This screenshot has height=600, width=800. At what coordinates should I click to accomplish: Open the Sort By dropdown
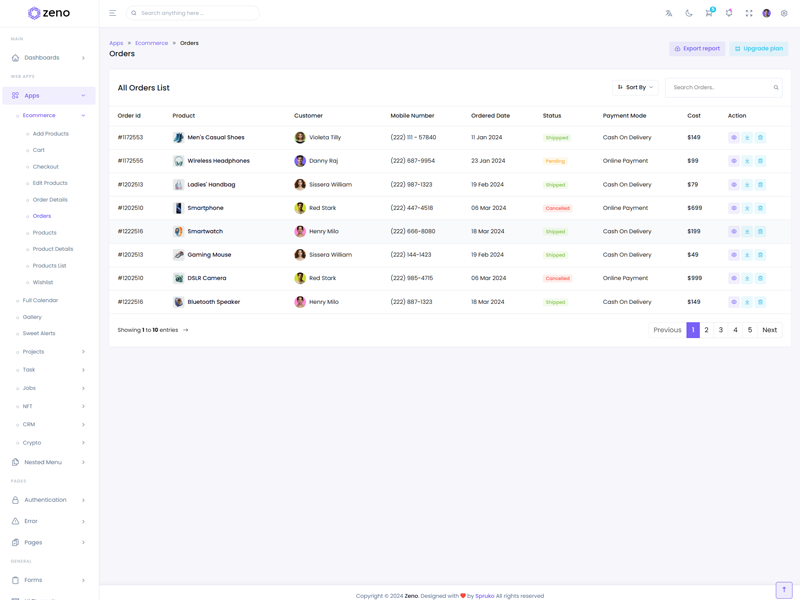[x=635, y=87]
